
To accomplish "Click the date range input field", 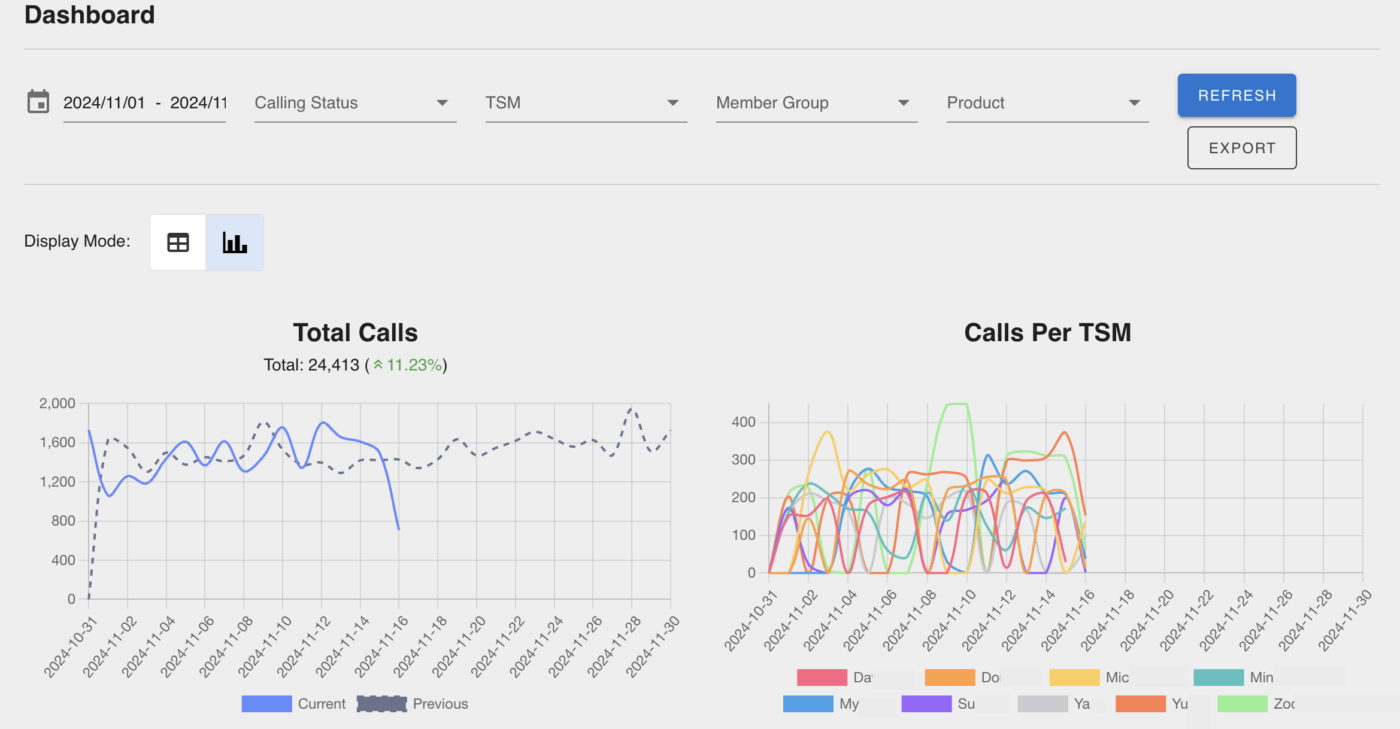I will [x=144, y=103].
